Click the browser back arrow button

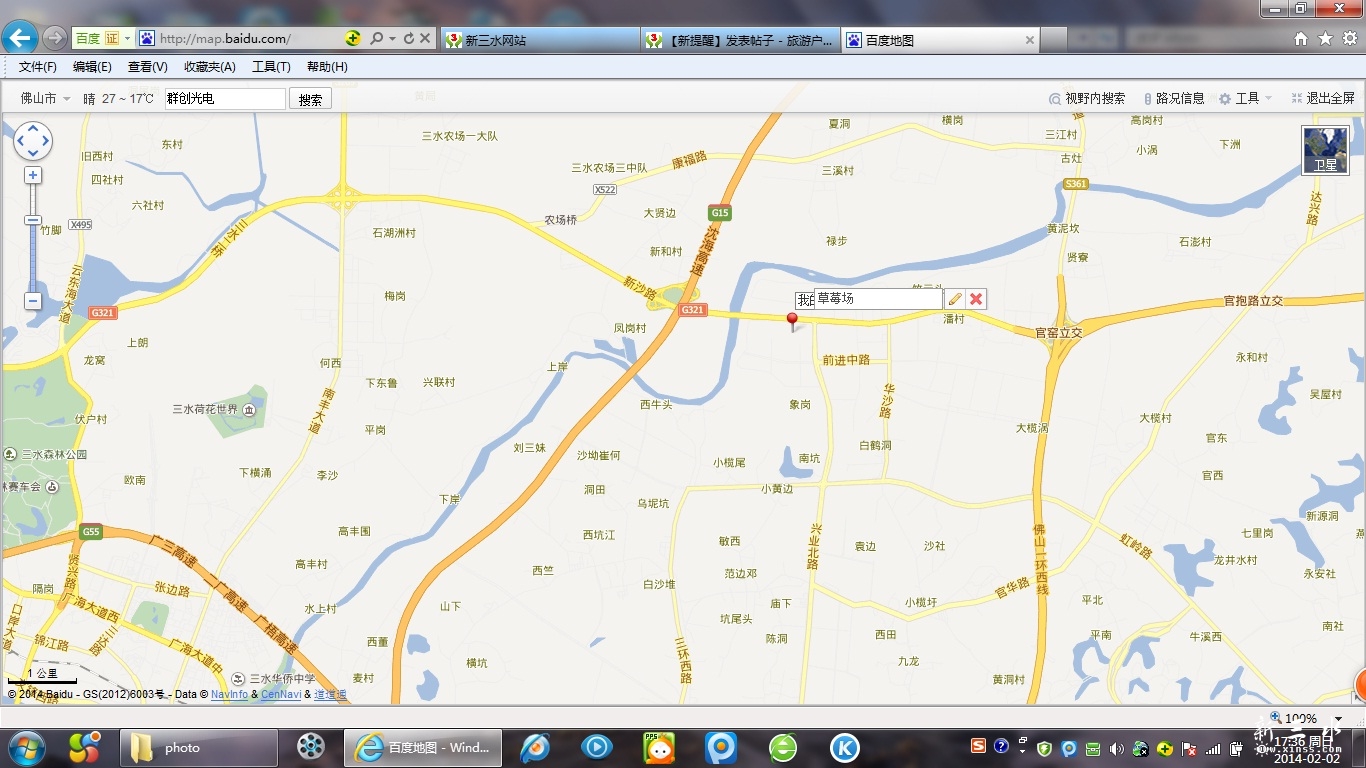tap(20, 39)
